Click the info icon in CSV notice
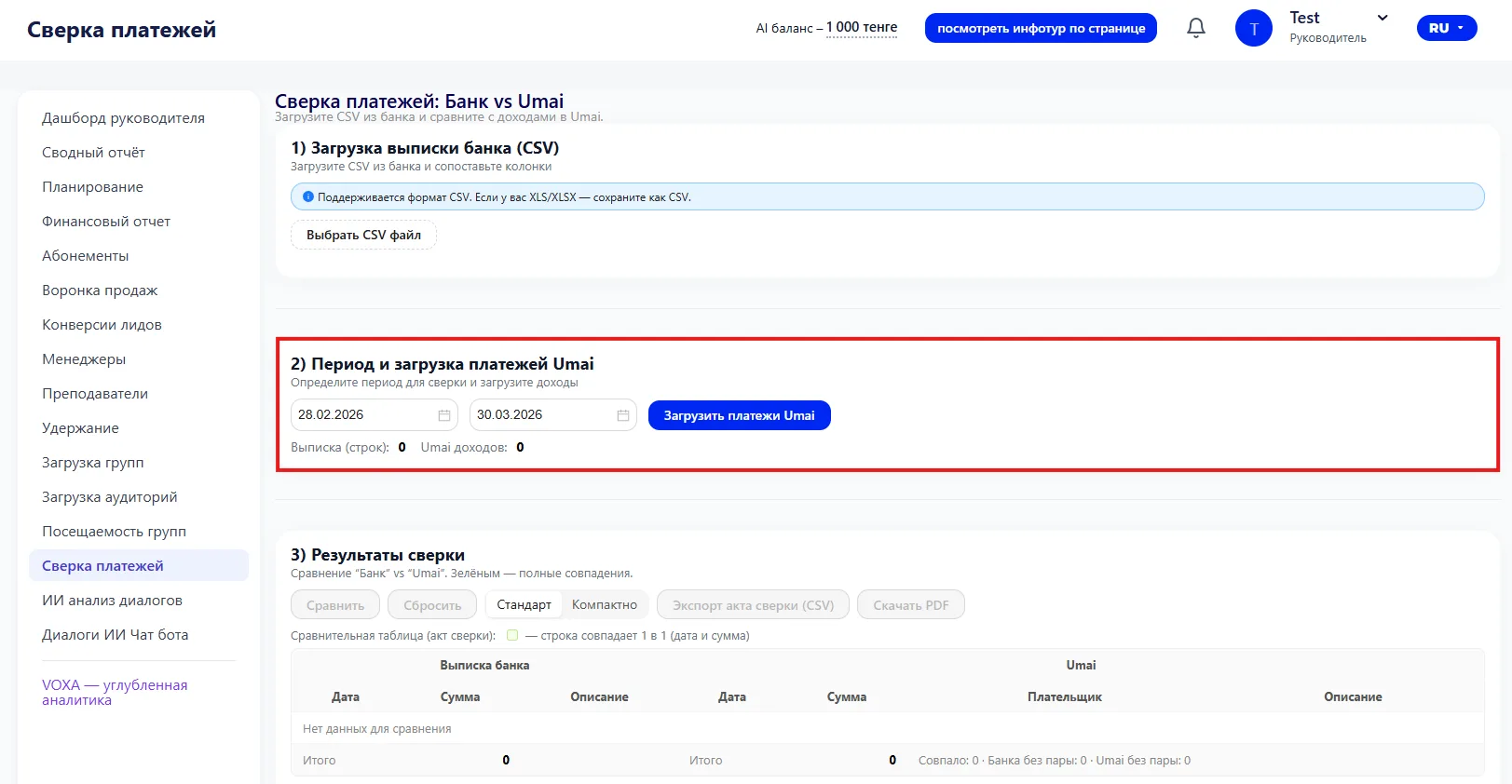The image size is (1512, 784). (x=308, y=196)
